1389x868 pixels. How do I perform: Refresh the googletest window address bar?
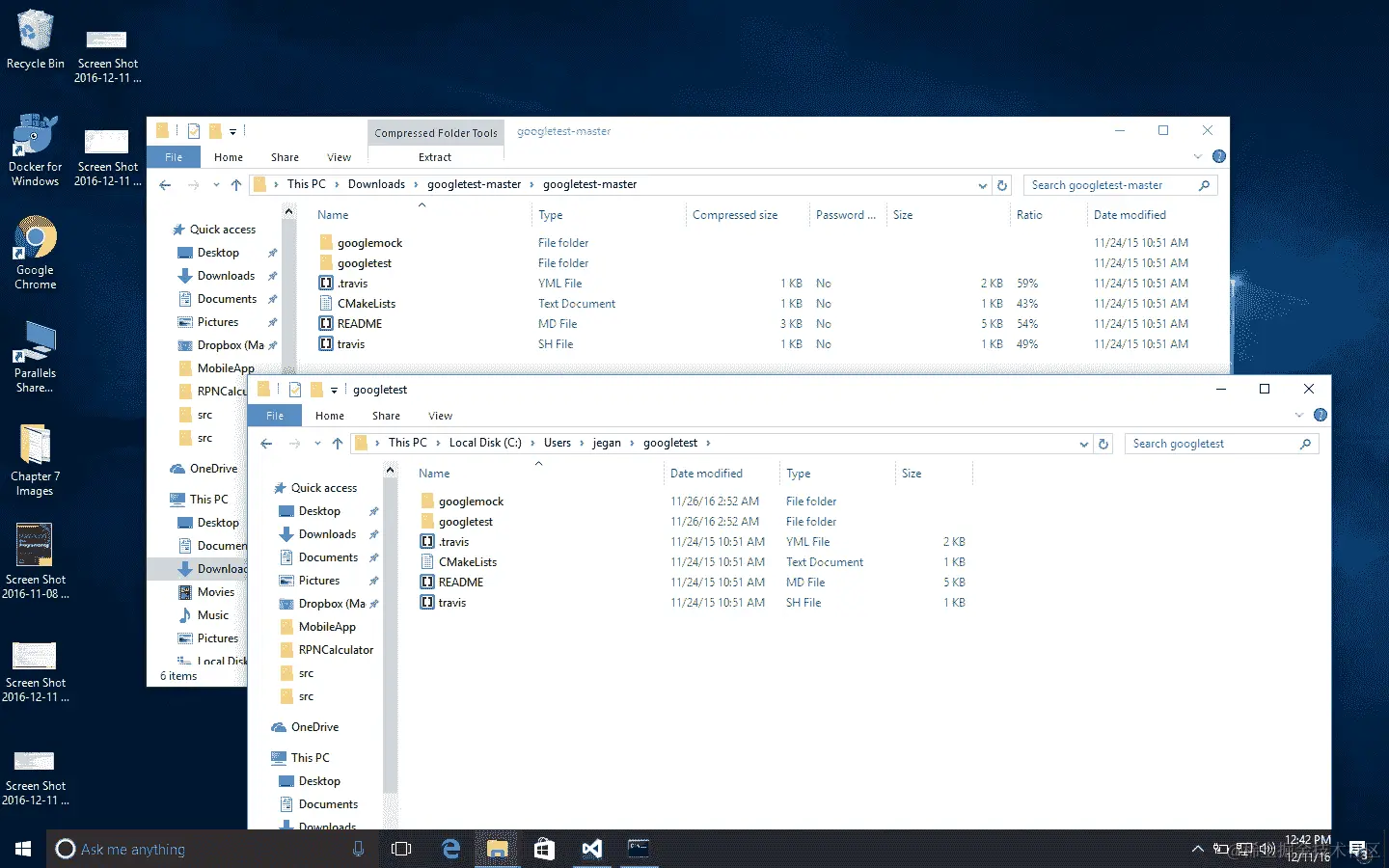(x=1103, y=444)
